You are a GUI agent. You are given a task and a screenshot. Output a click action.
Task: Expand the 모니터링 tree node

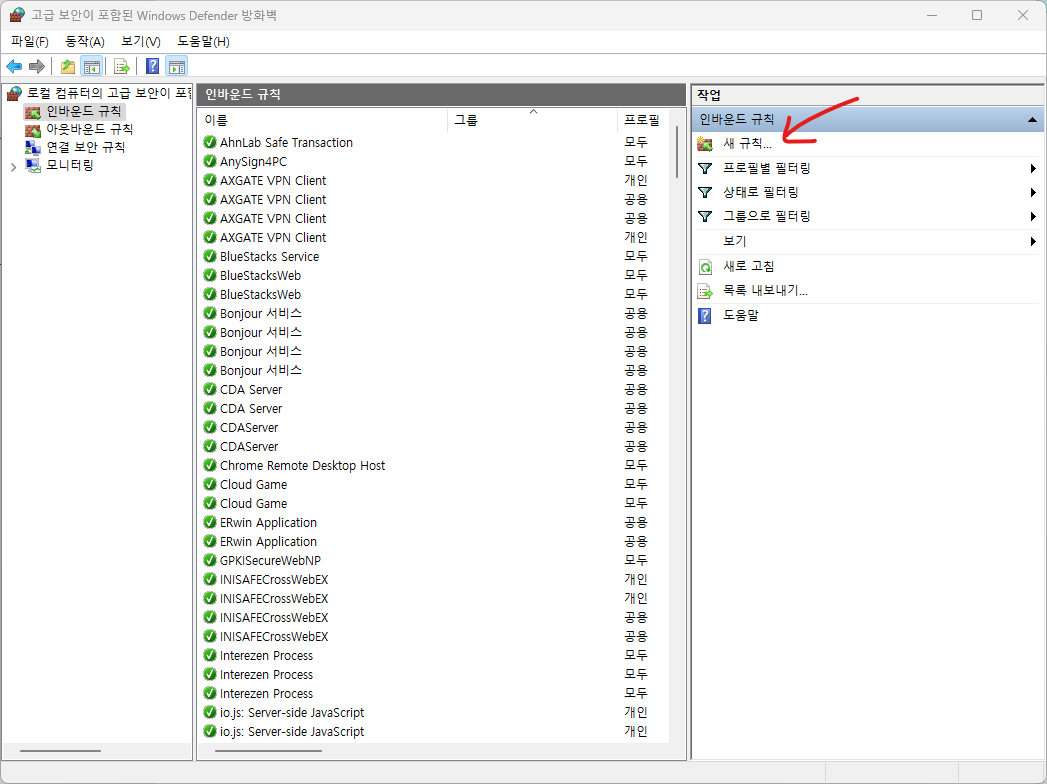point(13,167)
